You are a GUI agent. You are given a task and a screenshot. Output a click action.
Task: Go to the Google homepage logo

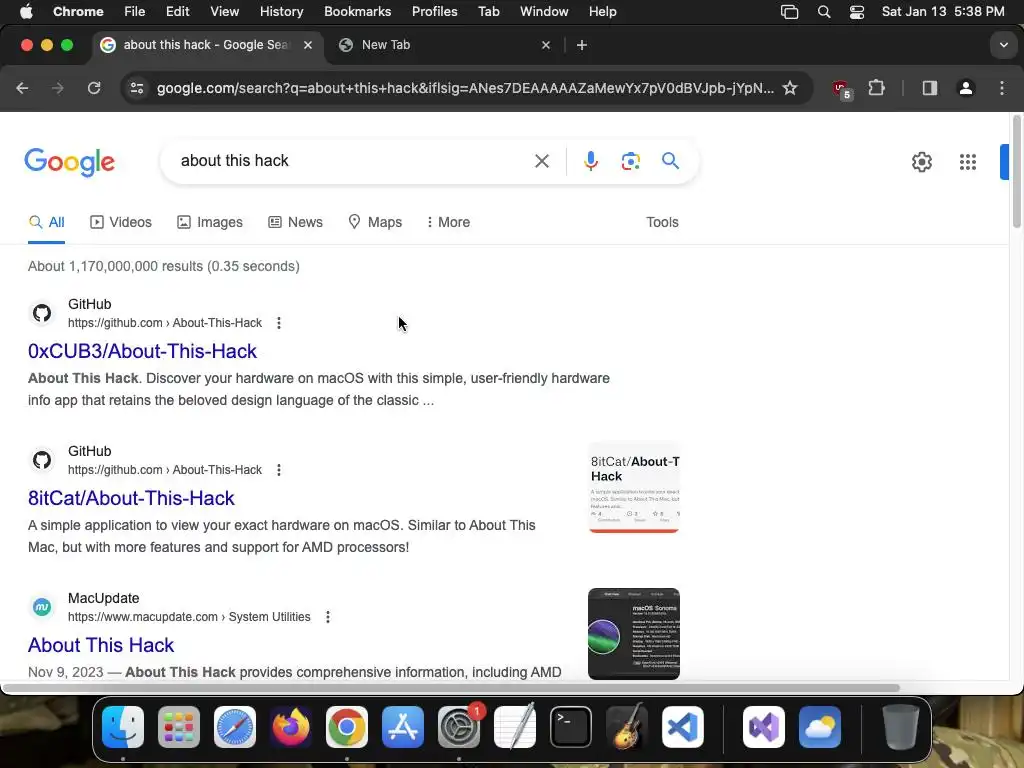tap(70, 162)
